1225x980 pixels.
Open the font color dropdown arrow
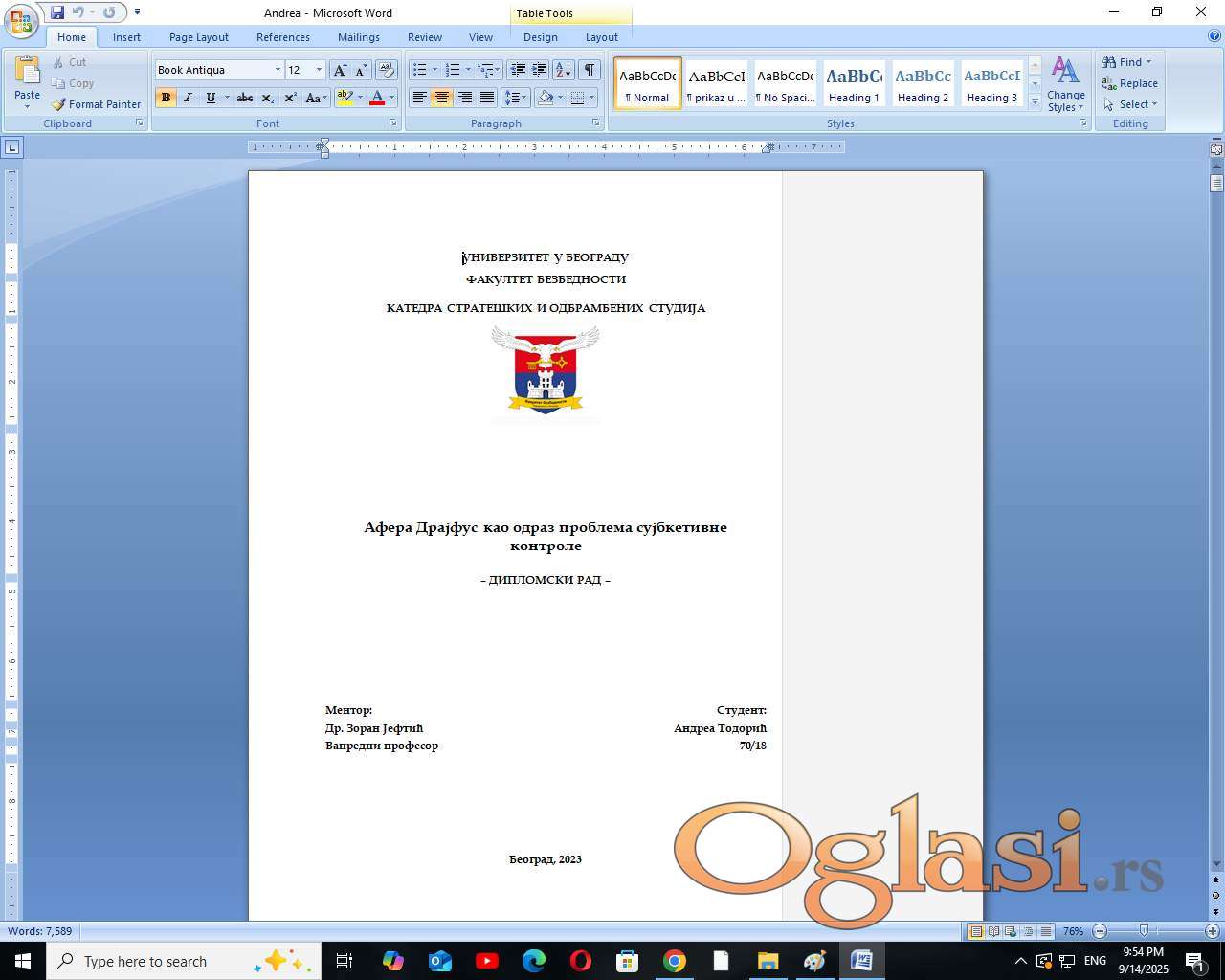391,98
